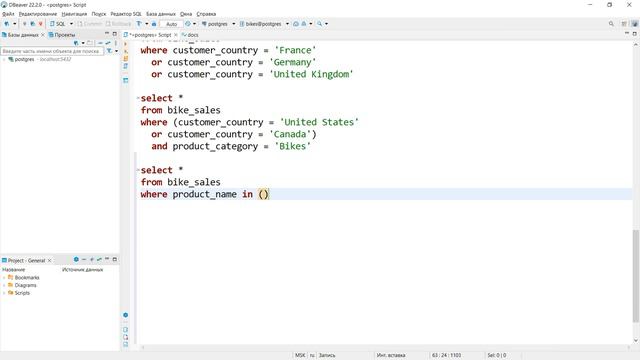Viewport: 640px width, 360px height.
Task: Click the MSK timezone in status bar
Action: click(300, 356)
